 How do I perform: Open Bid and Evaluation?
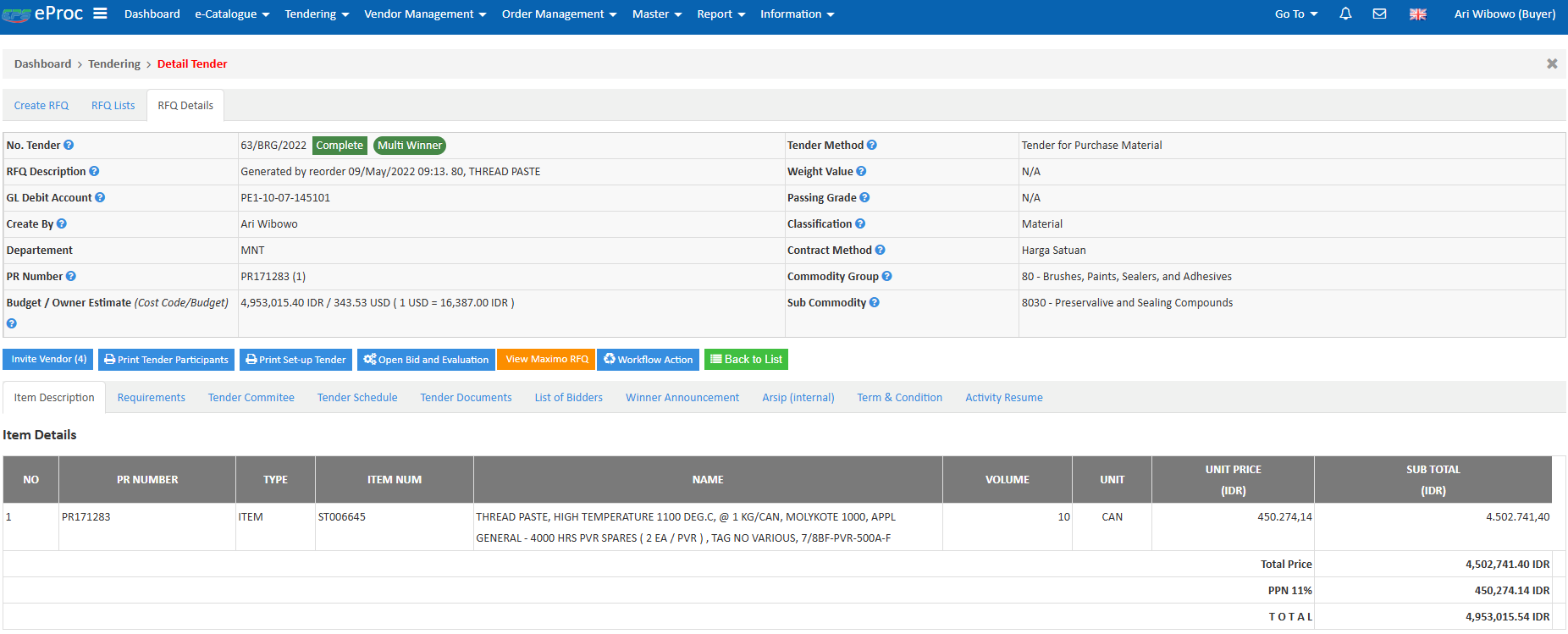point(426,360)
